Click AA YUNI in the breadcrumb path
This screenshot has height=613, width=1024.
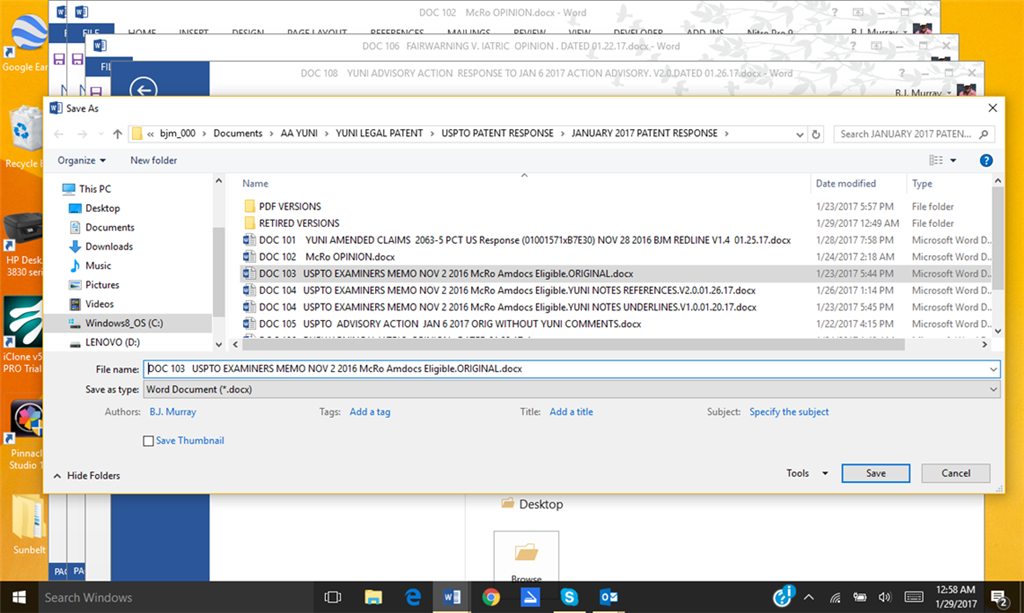[x=299, y=133]
